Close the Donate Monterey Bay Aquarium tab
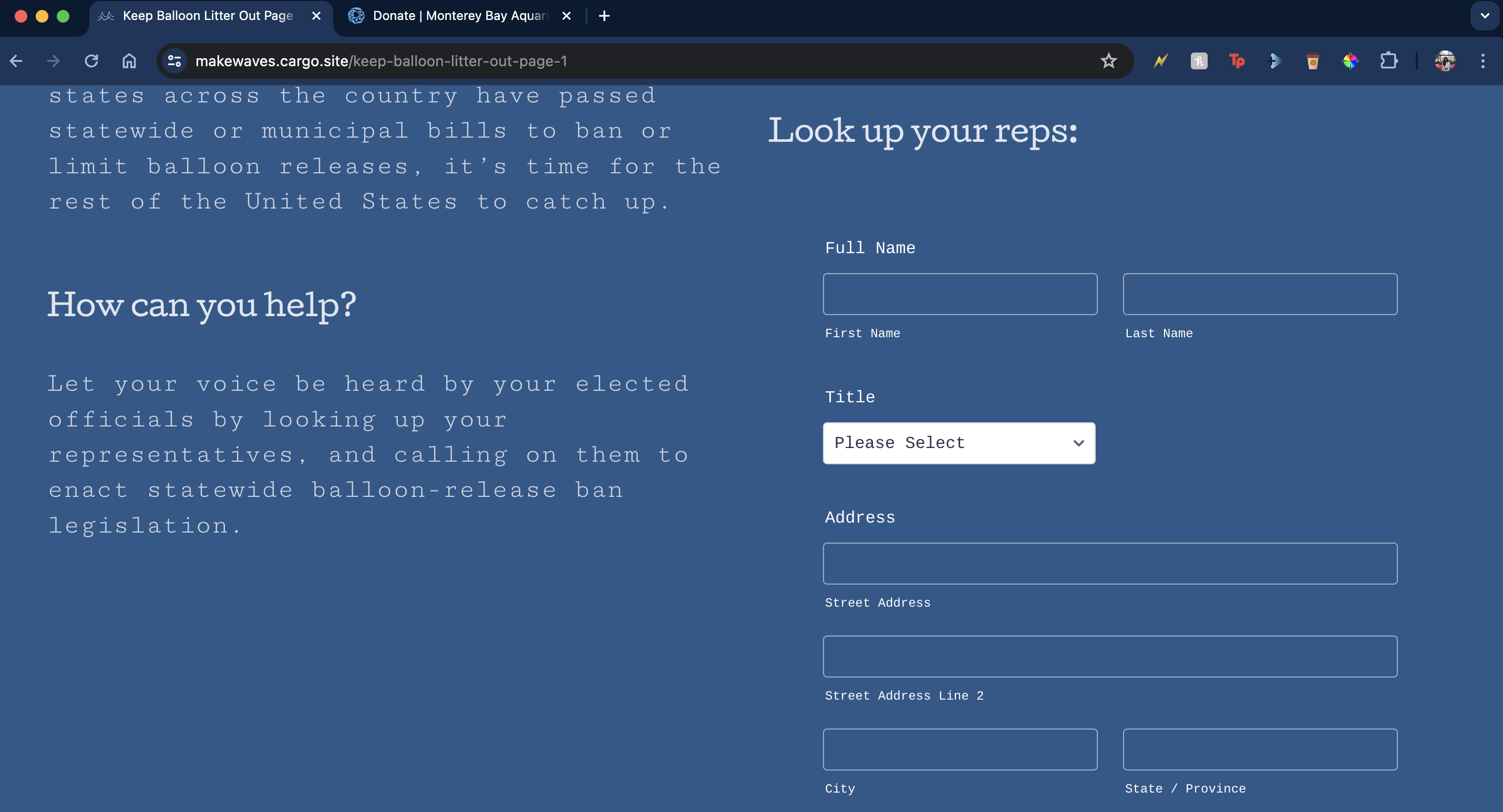Screen dimensions: 1503x812 coord(566,16)
